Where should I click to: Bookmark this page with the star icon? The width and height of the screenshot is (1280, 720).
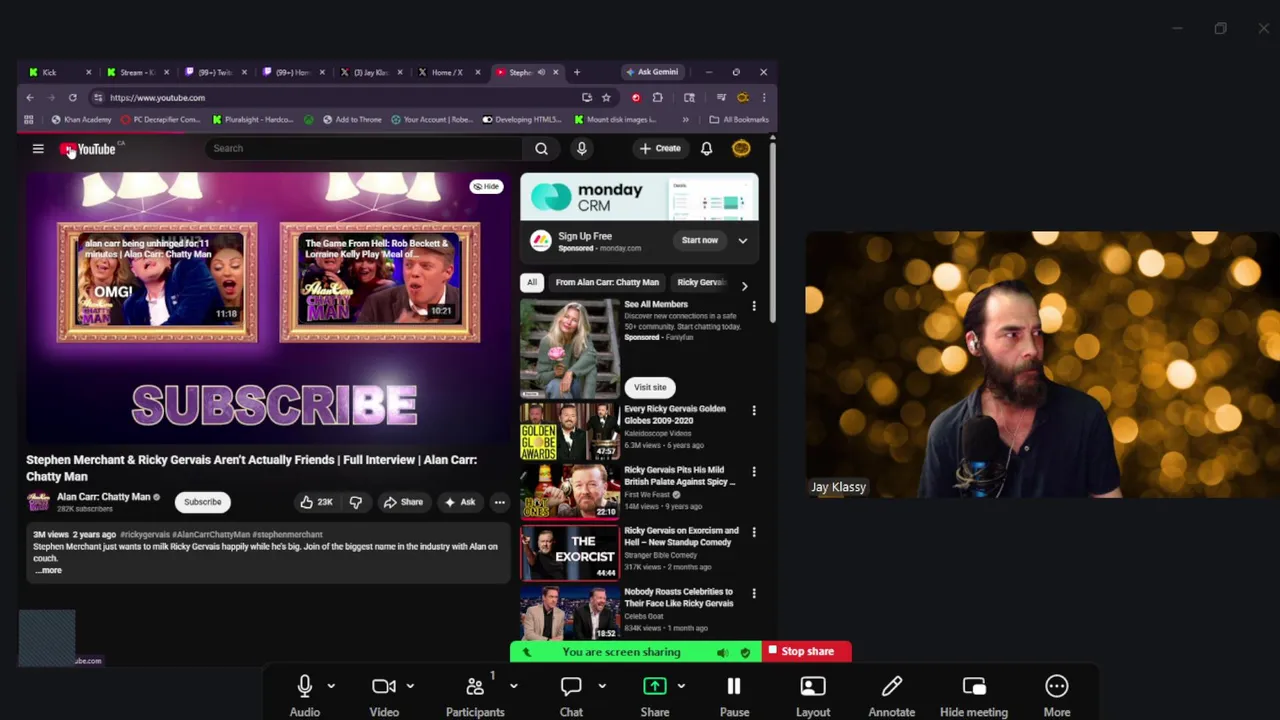click(x=605, y=98)
